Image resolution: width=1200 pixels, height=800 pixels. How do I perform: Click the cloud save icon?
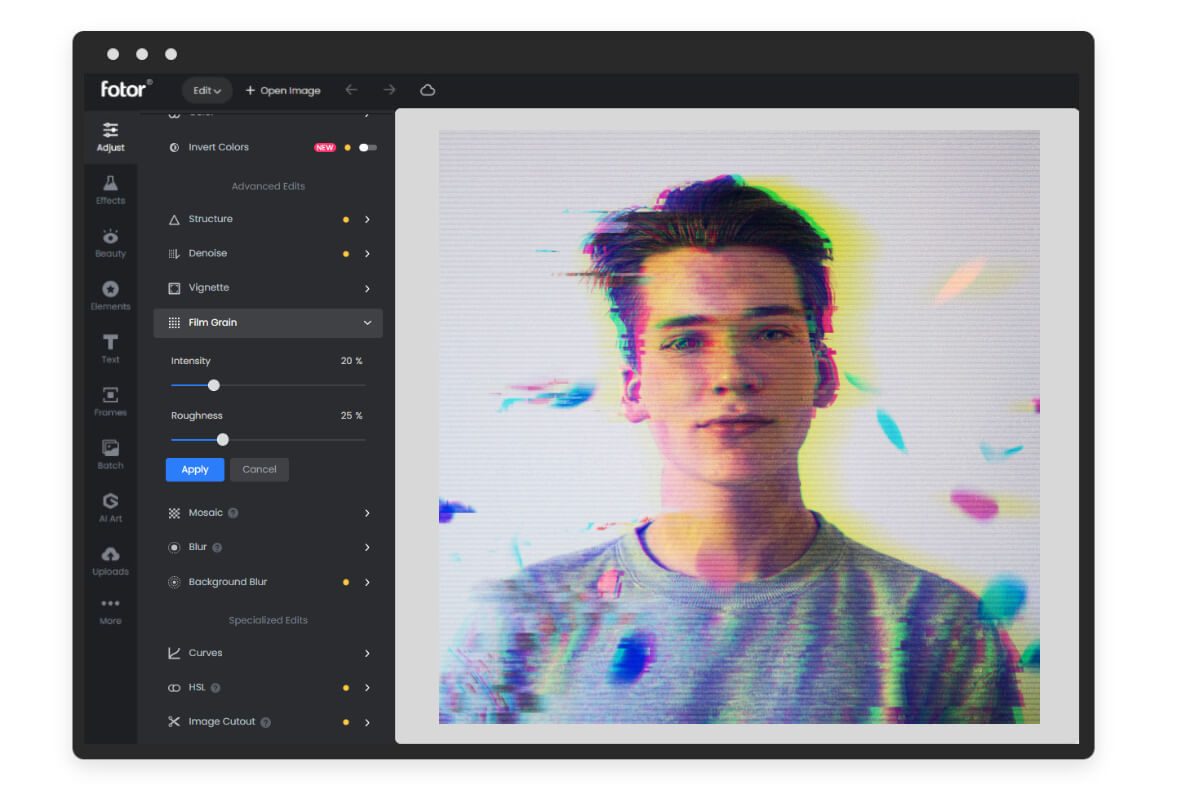tap(428, 90)
